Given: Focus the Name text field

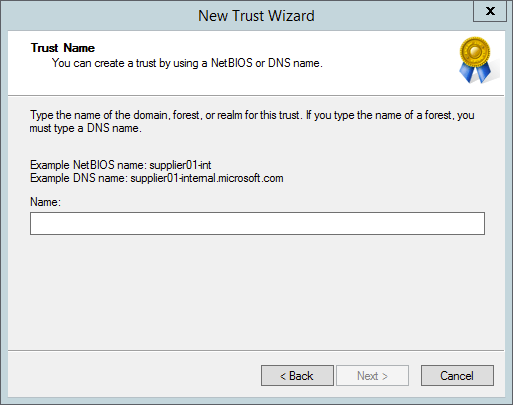Looking at the screenshot, I should (257, 223).
